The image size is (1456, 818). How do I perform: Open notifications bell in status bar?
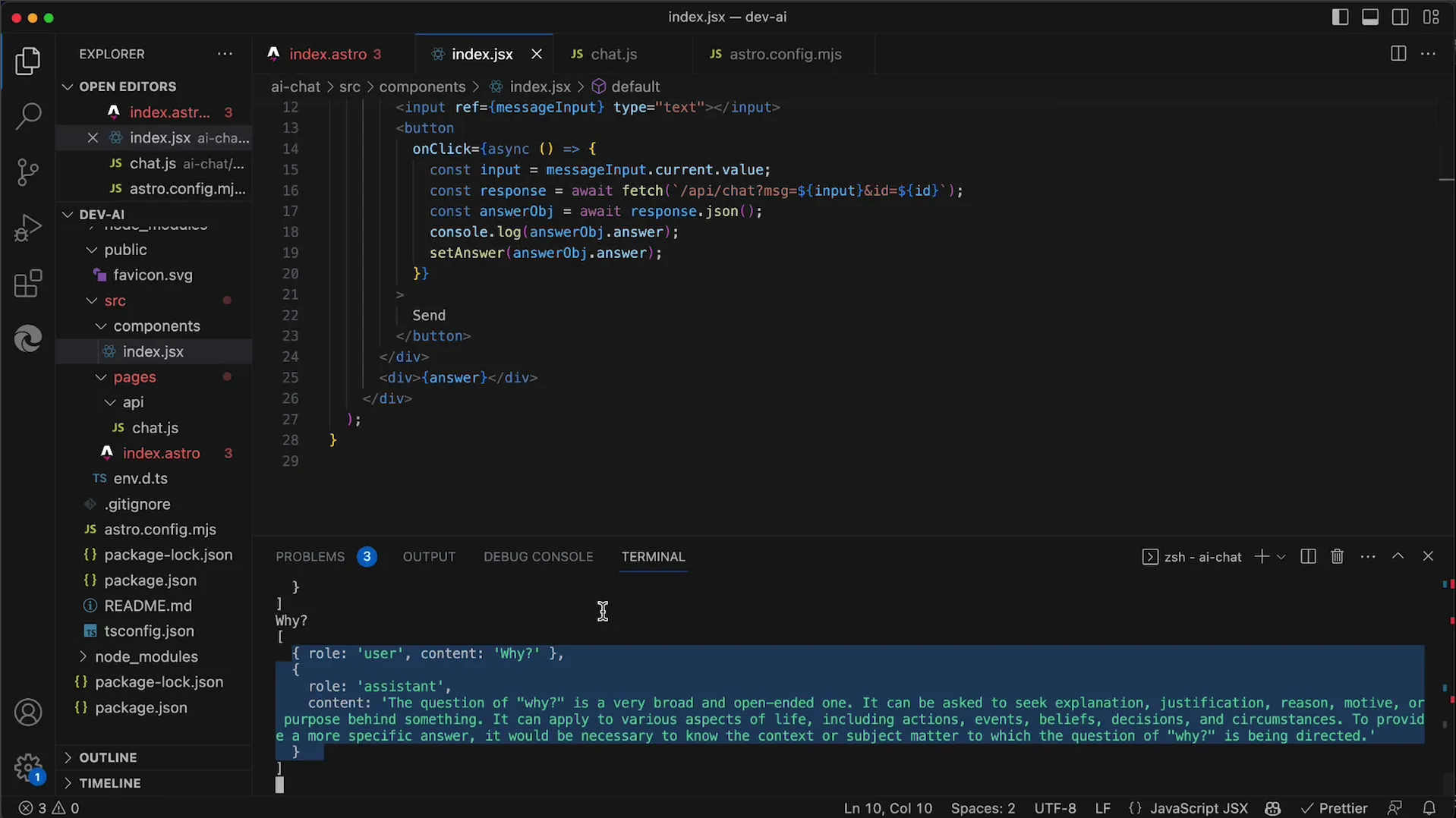1429,808
